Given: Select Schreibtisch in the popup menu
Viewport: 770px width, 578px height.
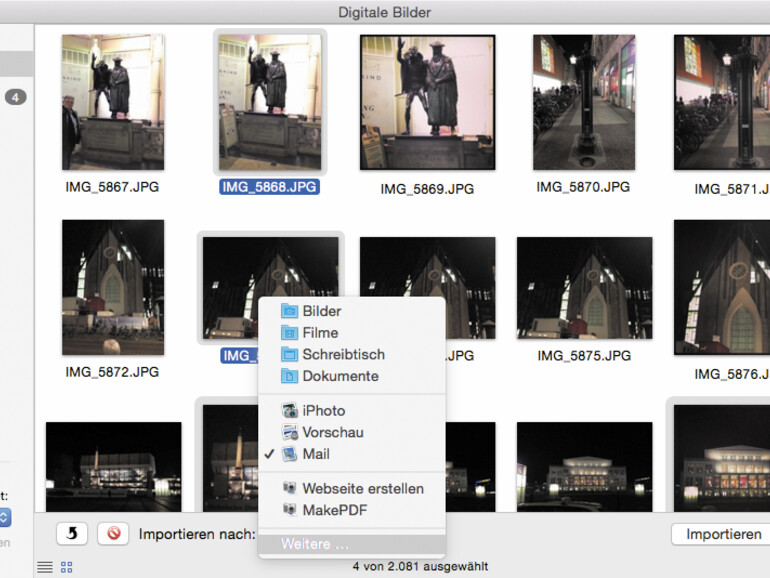Looking at the screenshot, I should click(x=352, y=354).
